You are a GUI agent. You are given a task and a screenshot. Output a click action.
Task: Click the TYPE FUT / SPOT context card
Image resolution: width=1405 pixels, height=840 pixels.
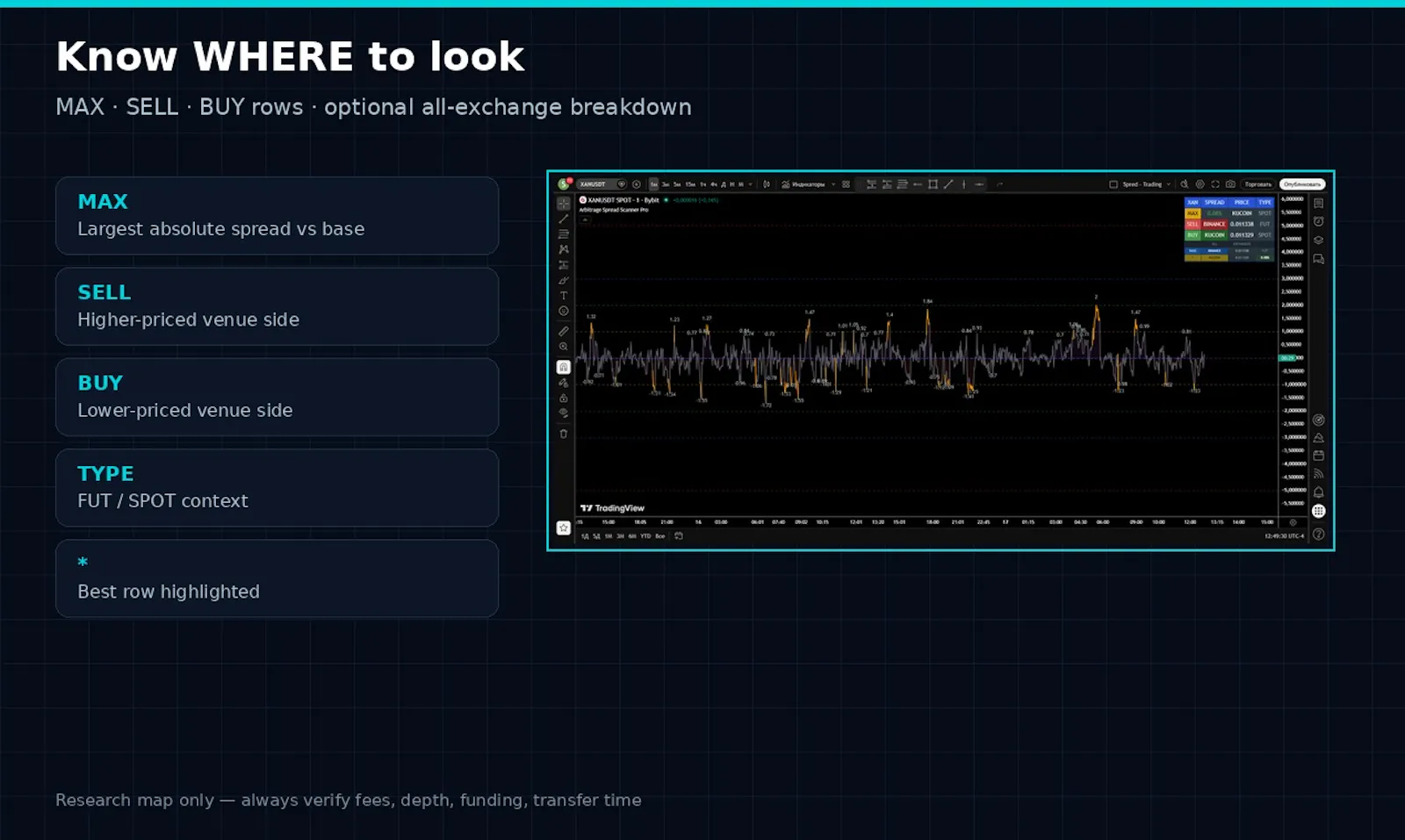point(277,488)
